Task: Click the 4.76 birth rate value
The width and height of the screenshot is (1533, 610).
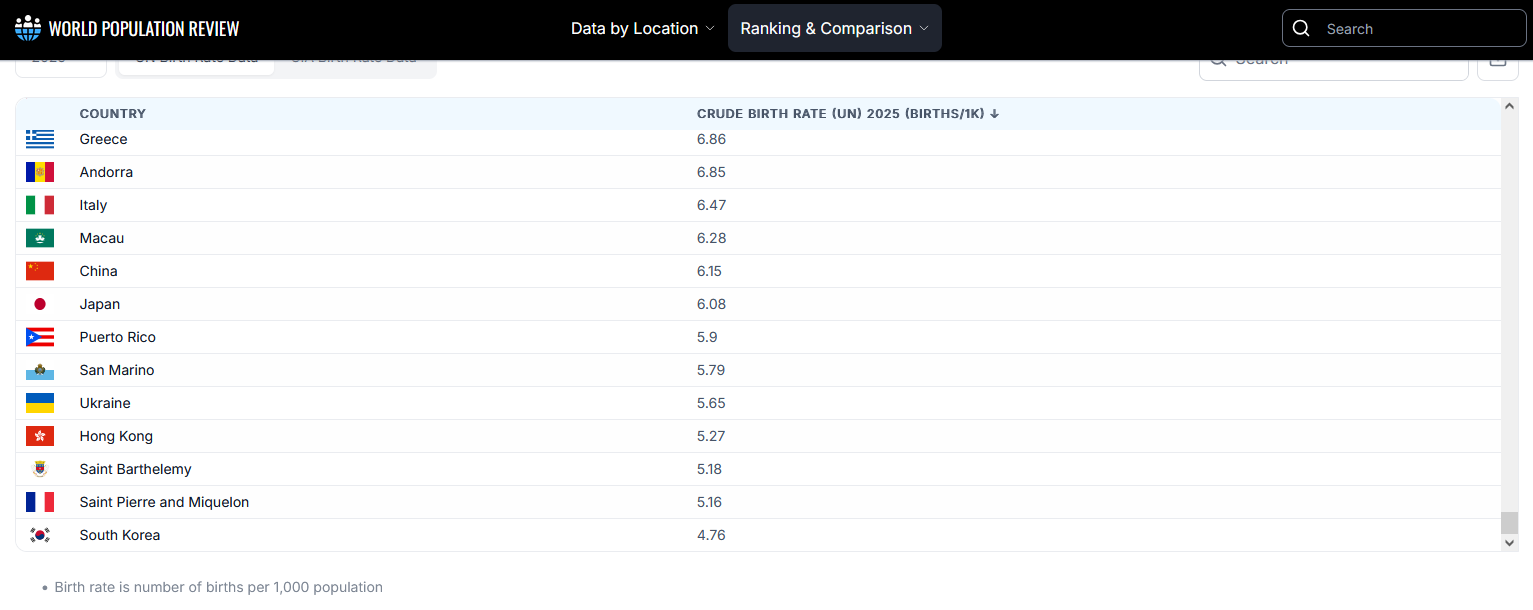Action: click(711, 535)
